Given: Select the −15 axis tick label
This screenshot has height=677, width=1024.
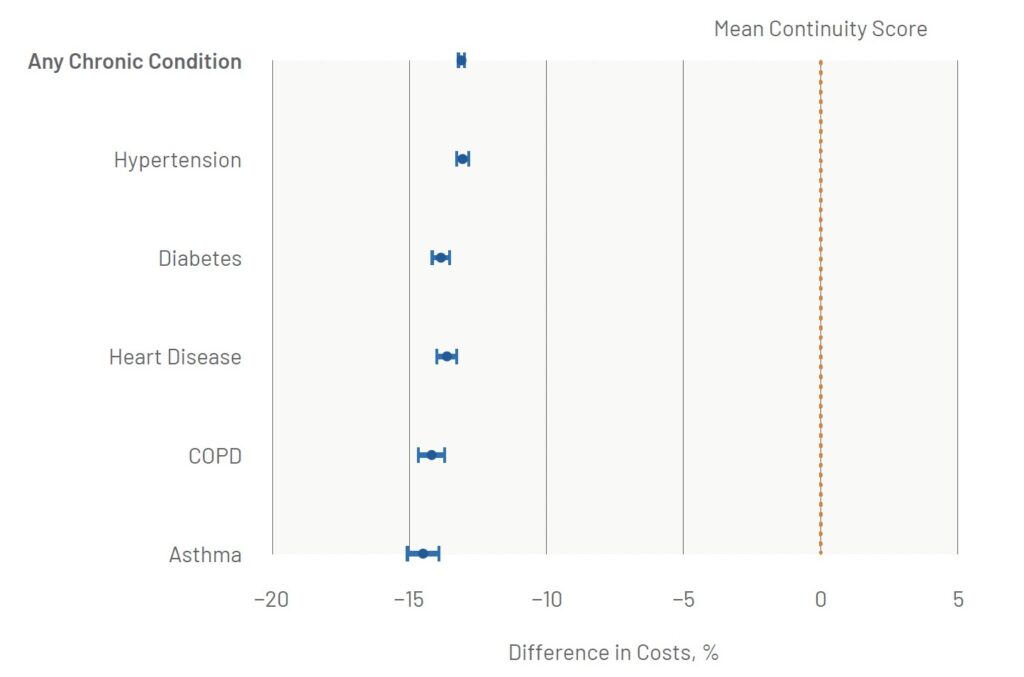Looking at the screenshot, I should point(409,600).
